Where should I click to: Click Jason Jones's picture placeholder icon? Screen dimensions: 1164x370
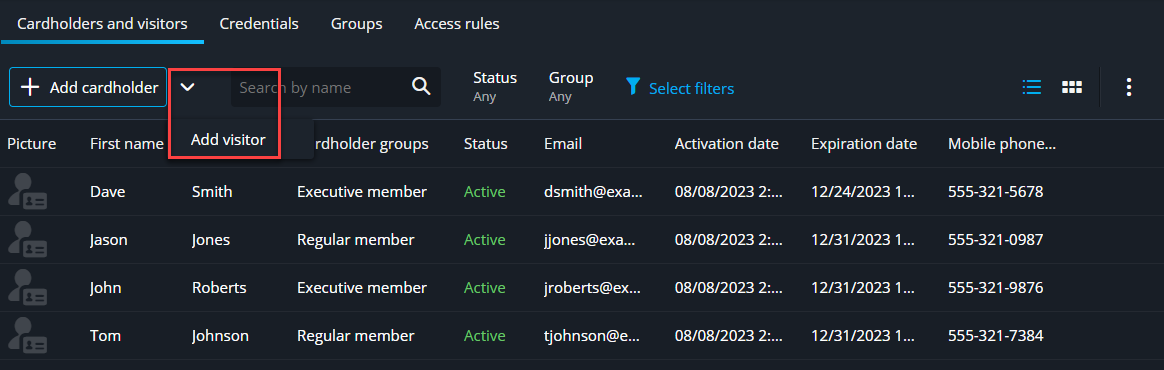(x=28, y=240)
